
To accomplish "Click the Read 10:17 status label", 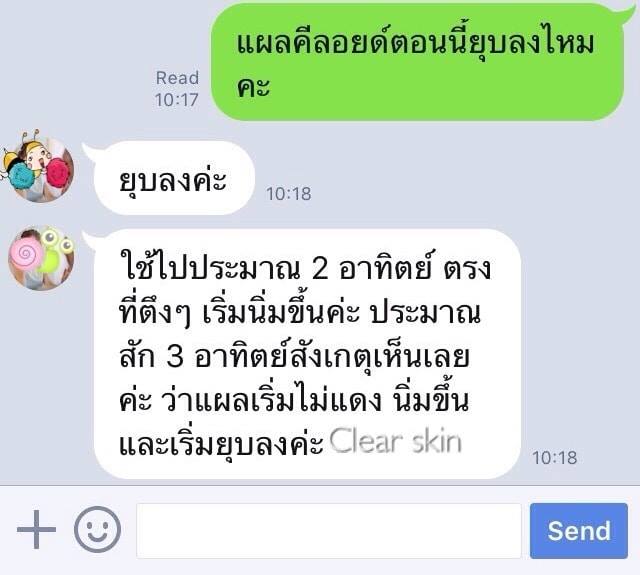I will pyautogui.click(x=177, y=89).
